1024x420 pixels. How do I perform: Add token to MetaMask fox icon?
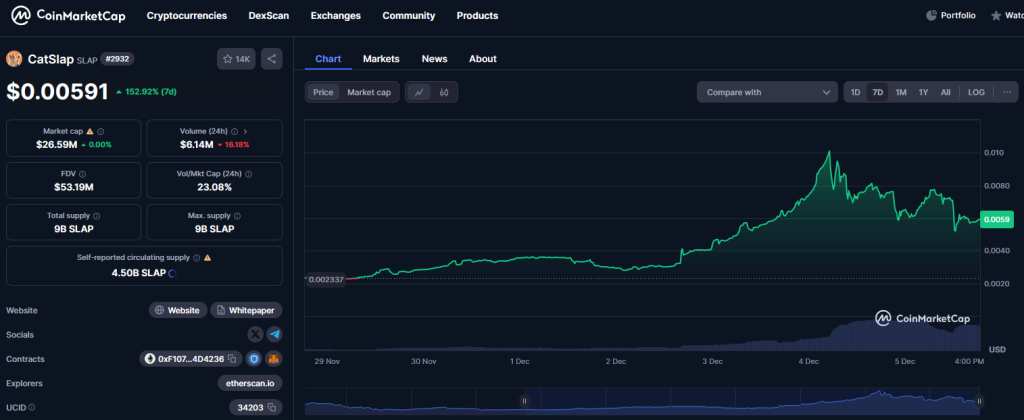[x=274, y=359]
